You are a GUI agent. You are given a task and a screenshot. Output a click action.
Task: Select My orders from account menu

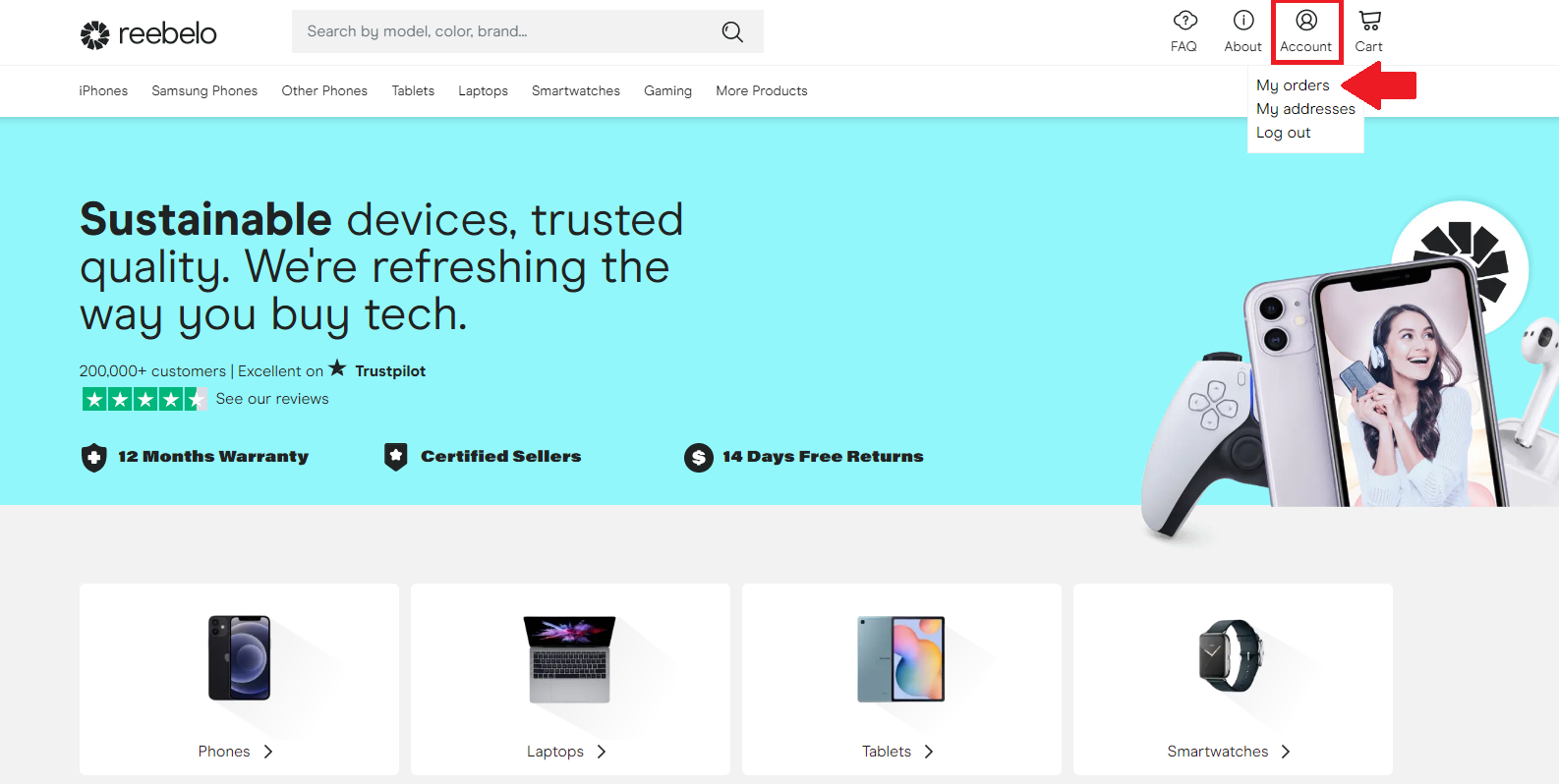tap(1293, 85)
